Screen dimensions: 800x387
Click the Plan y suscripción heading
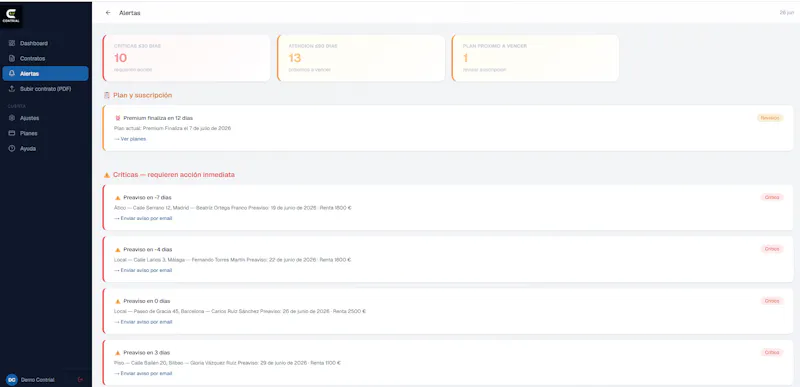(x=142, y=95)
